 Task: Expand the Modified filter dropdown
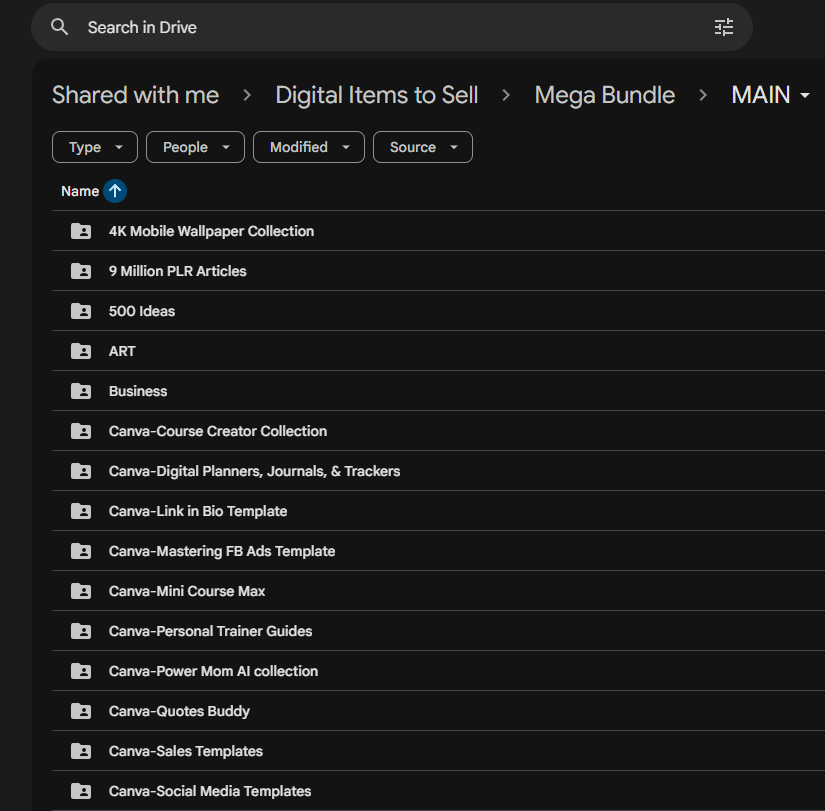click(x=309, y=147)
